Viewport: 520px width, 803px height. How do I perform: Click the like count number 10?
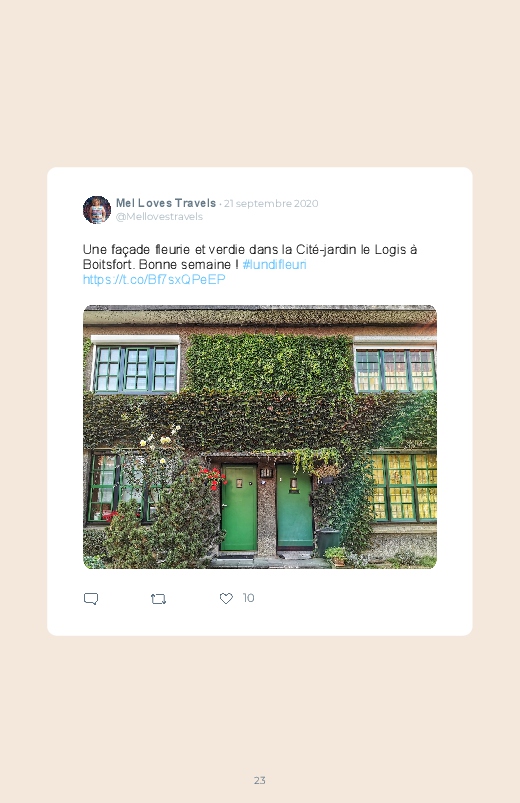248,598
